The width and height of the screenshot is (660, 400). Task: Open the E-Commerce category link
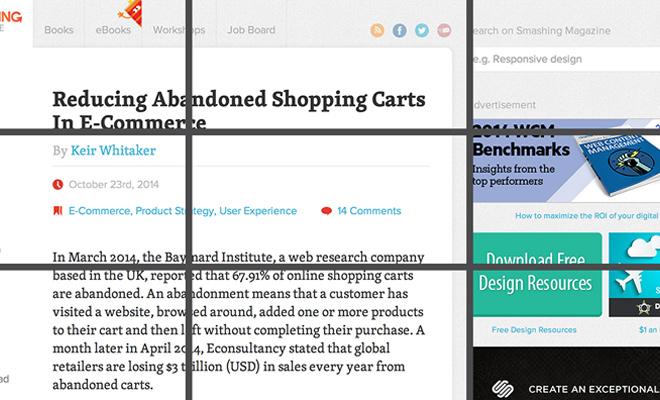(x=99, y=211)
